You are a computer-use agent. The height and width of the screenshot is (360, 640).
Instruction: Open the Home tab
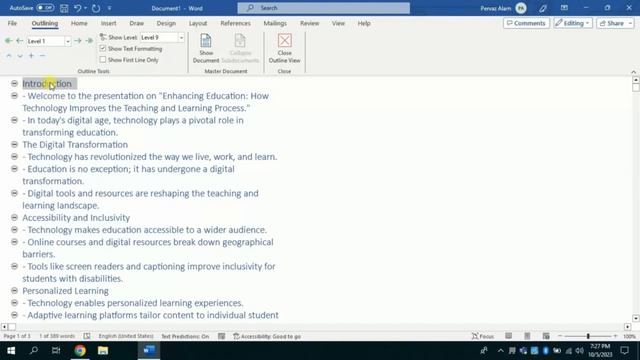click(x=79, y=23)
